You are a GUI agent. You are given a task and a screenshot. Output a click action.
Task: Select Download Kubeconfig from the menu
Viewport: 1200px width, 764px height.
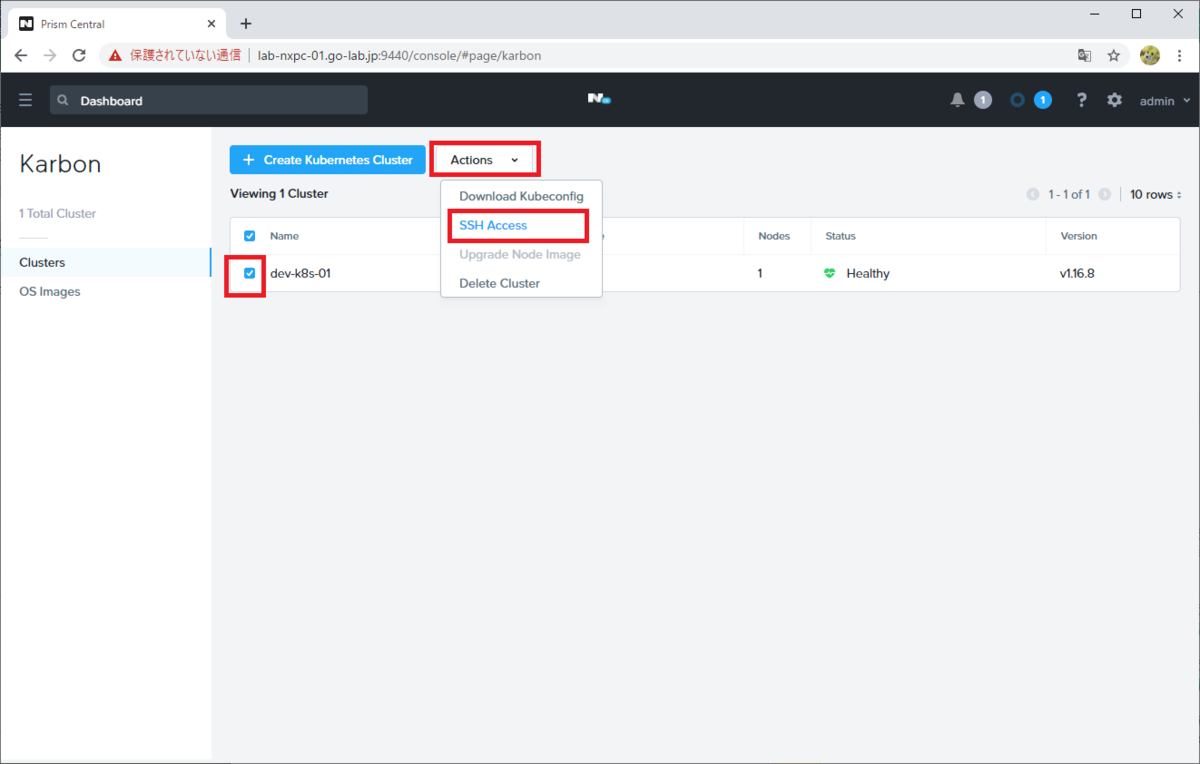pos(521,196)
